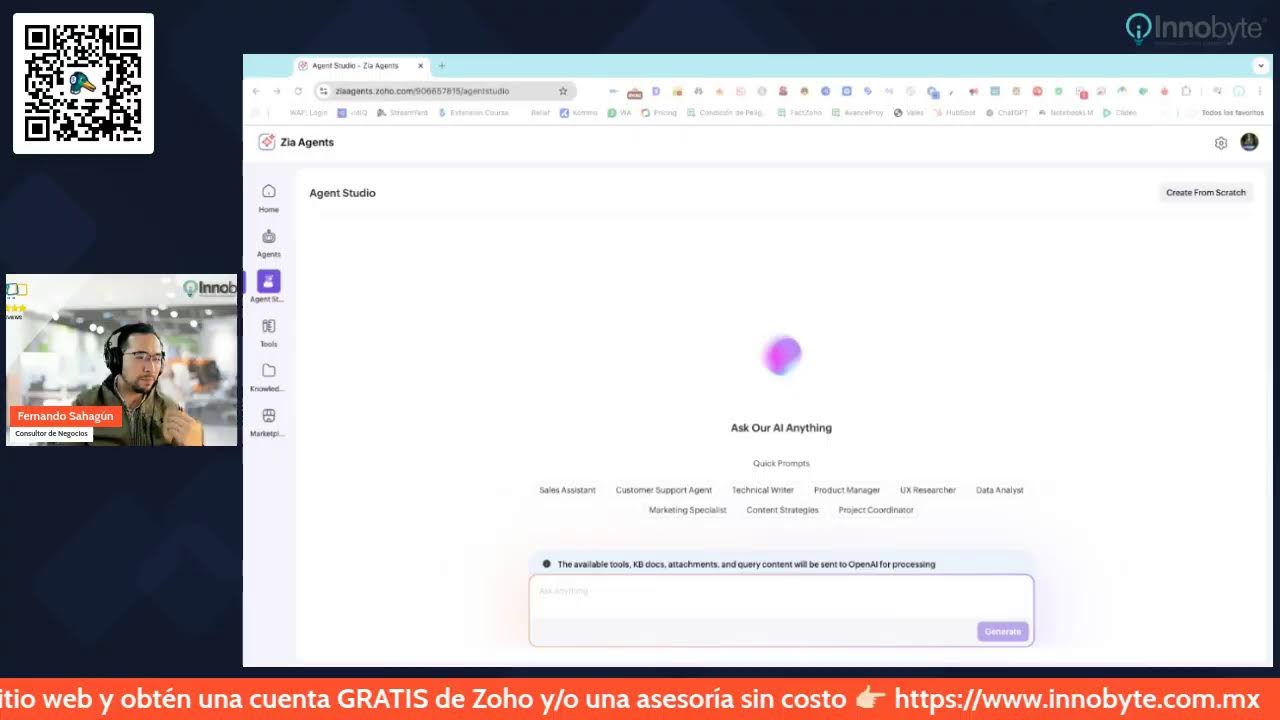1280x720 pixels.
Task: Open the FactZoho bookmark
Action: point(799,113)
